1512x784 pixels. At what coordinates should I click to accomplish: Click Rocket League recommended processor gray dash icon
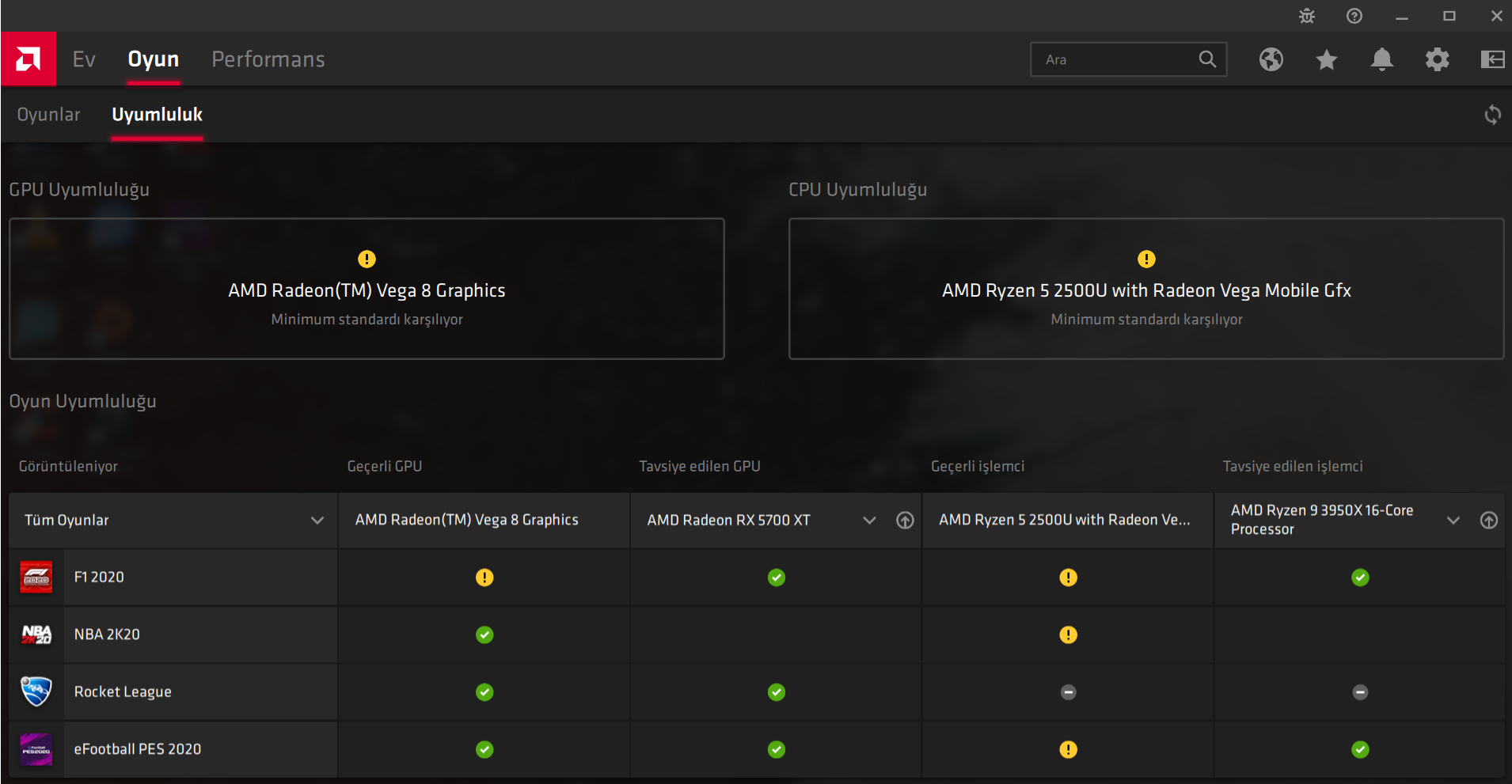pos(1360,692)
